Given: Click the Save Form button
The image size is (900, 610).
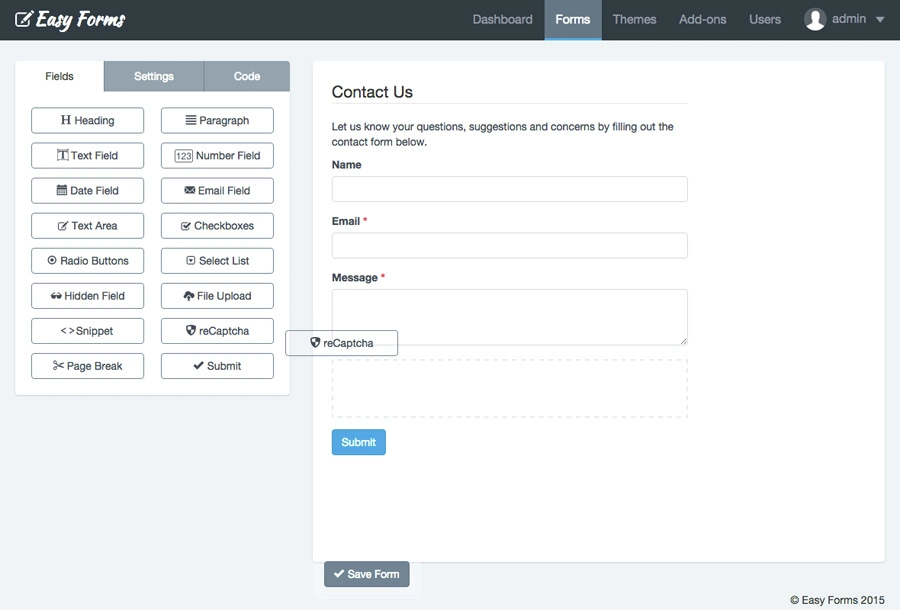Looking at the screenshot, I should (367, 574).
